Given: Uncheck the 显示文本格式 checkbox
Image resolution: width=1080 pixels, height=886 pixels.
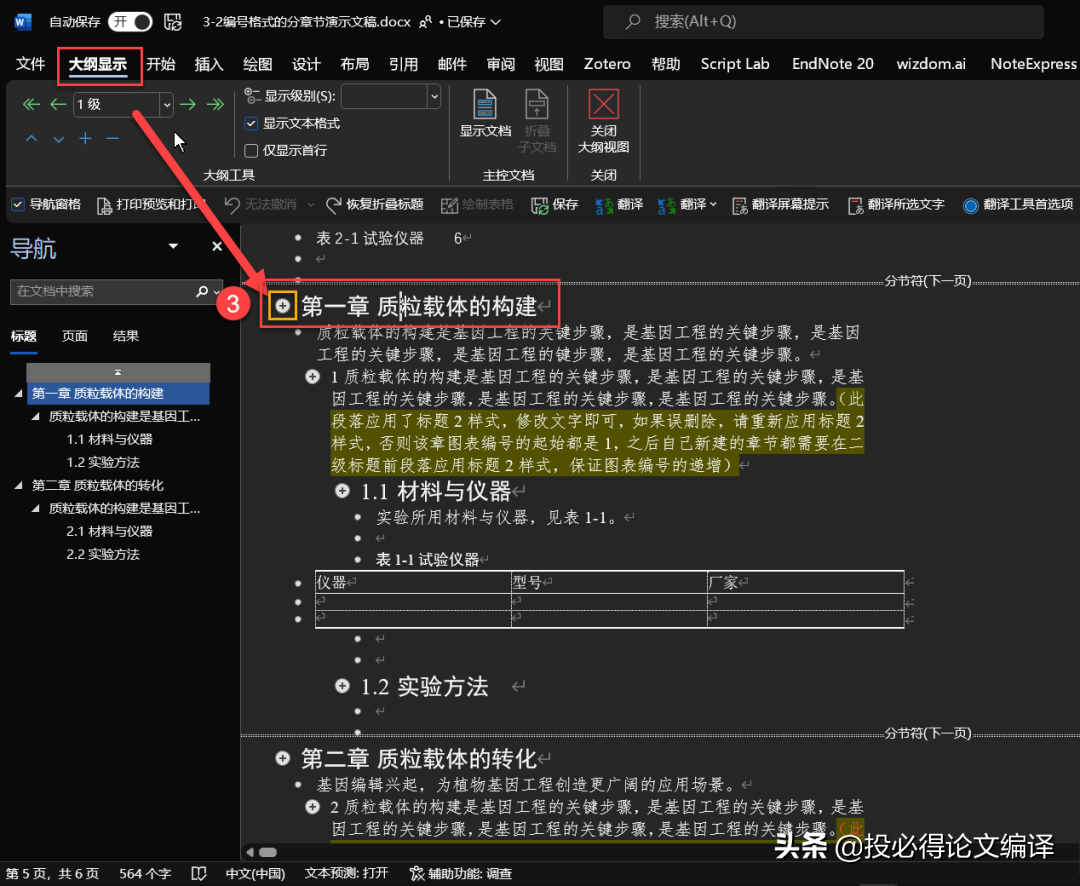Looking at the screenshot, I should pos(252,124).
